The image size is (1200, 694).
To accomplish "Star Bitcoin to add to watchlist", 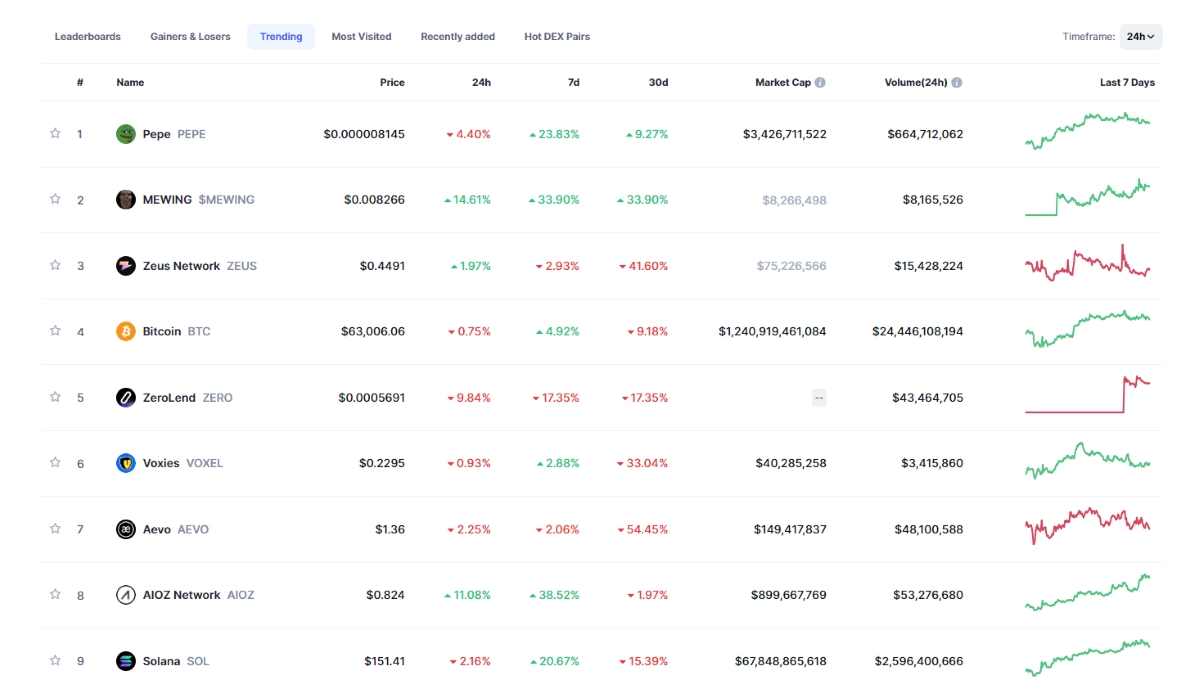I will [55, 331].
